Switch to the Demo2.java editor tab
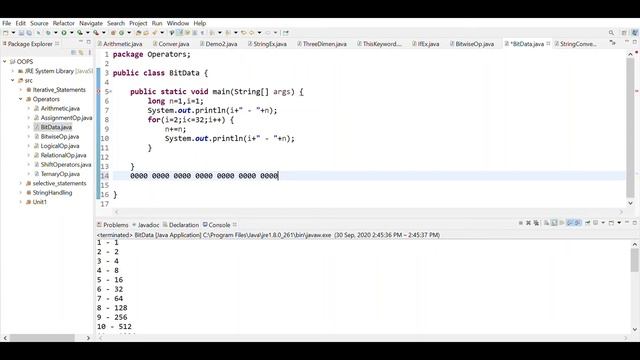Viewport: 640px width, 360px height. point(218,44)
